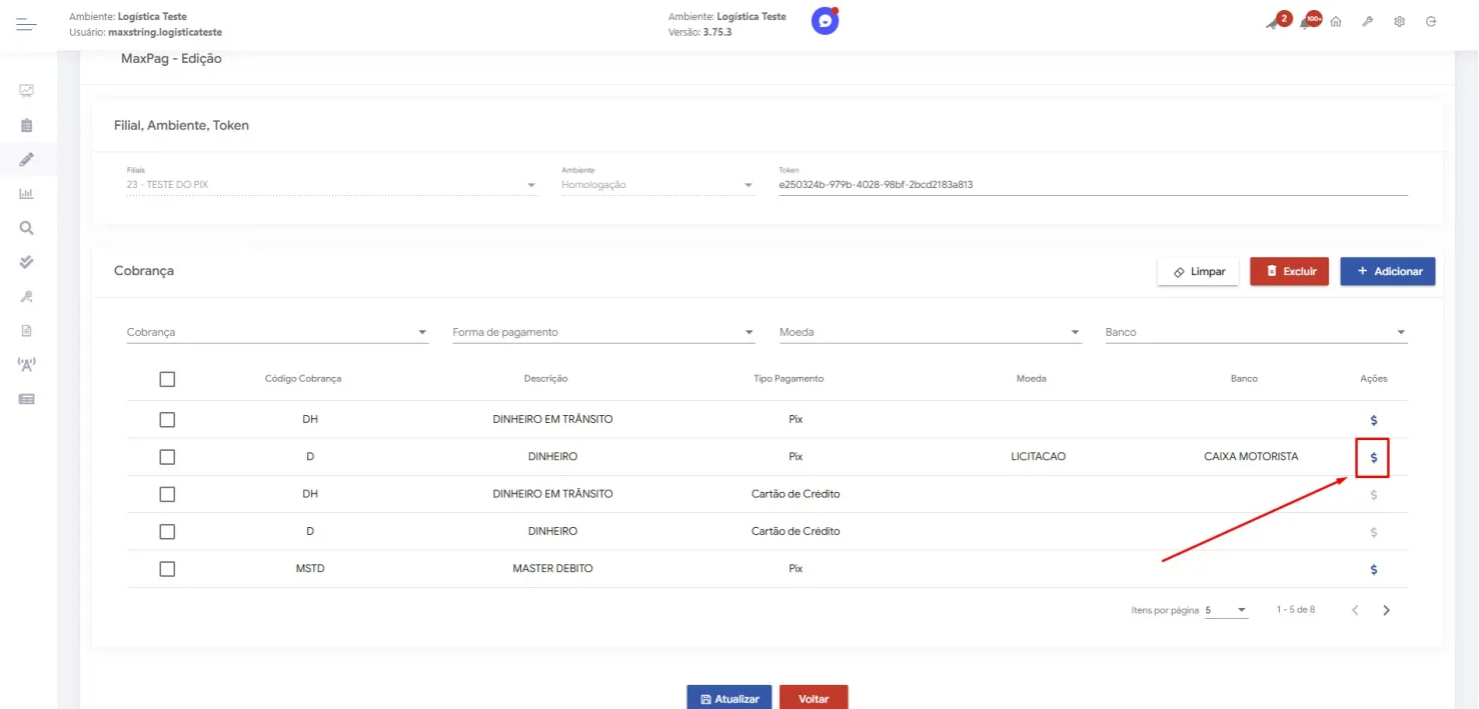Viewport: 1479px width, 709px height.
Task: Open the chat bubble icon in header
Action: click(825, 21)
